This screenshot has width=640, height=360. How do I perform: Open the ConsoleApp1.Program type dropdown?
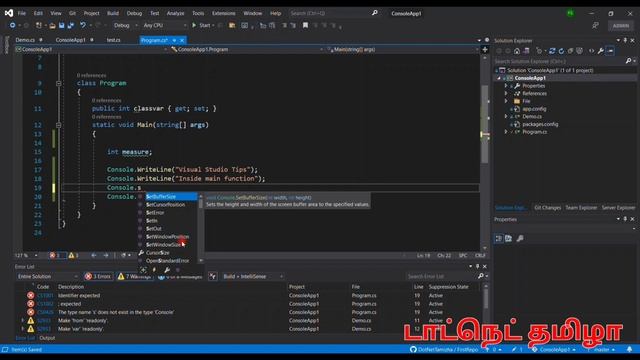pos(247,49)
